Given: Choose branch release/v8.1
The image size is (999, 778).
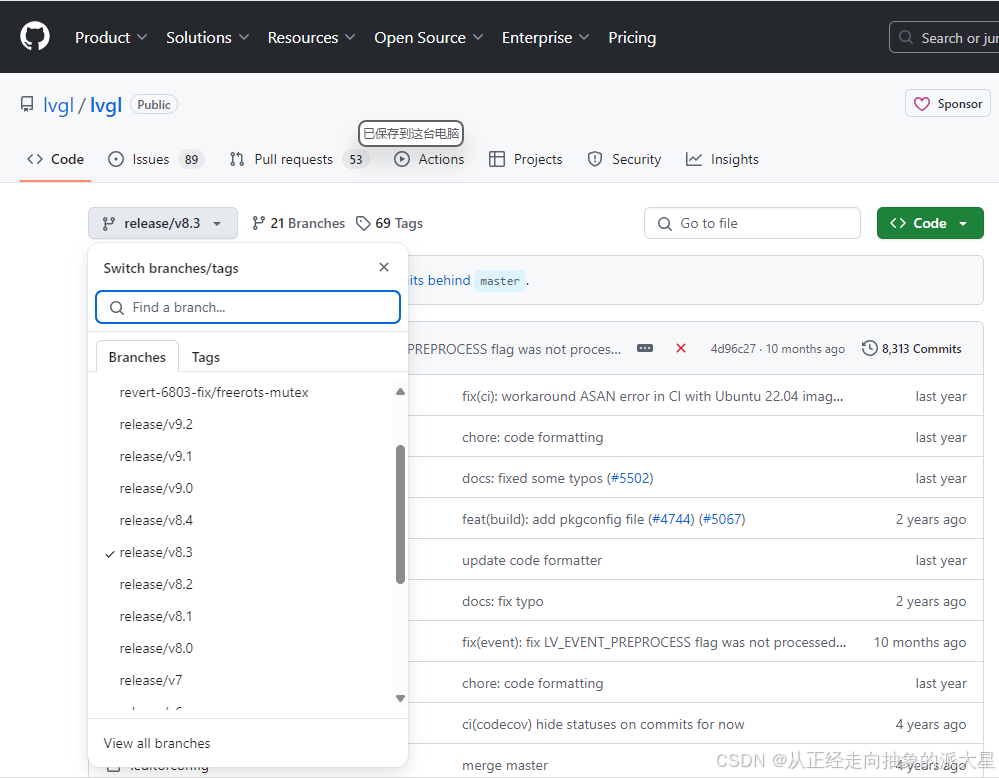Looking at the screenshot, I should point(156,616).
